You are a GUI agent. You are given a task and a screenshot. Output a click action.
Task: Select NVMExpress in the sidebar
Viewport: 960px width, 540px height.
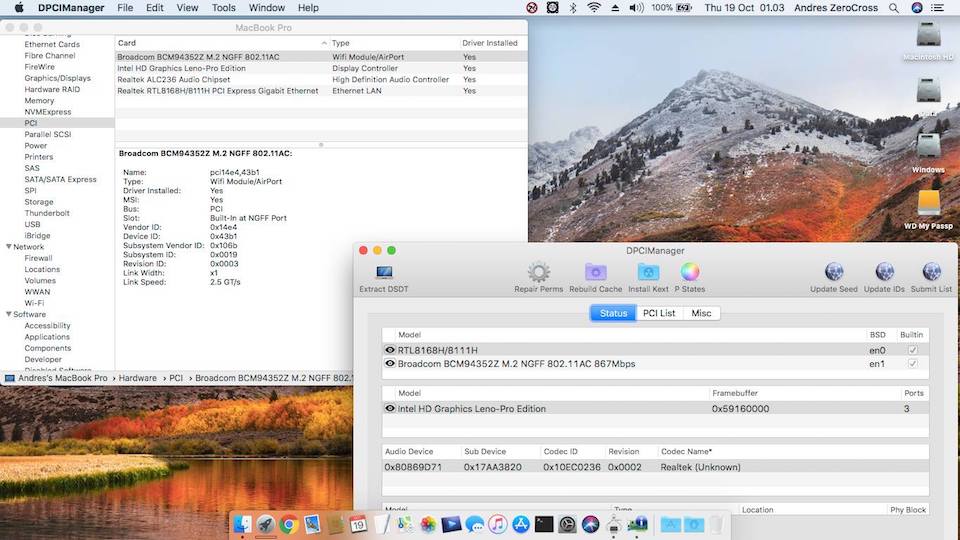[x=48, y=112]
